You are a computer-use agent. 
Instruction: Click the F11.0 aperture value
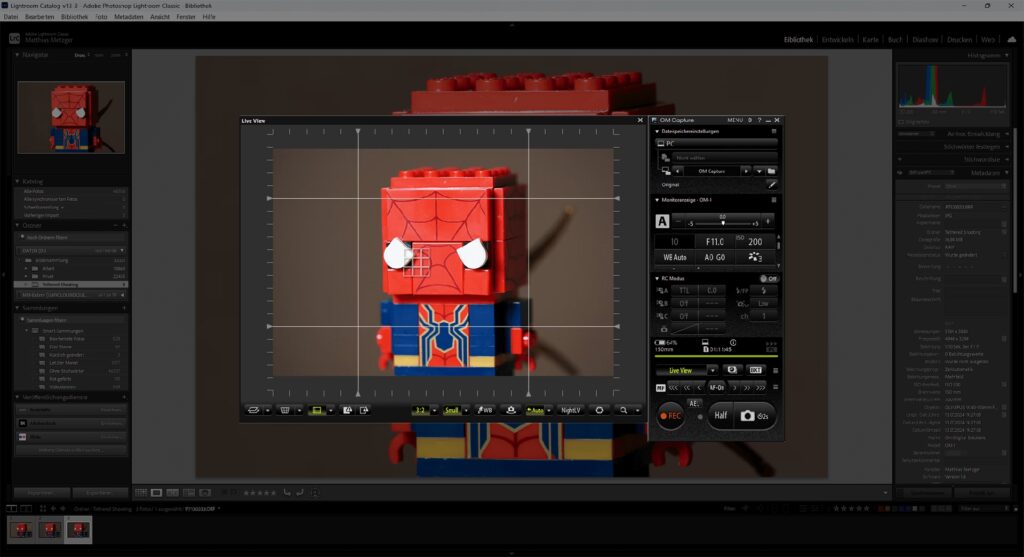click(x=715, y=242)
